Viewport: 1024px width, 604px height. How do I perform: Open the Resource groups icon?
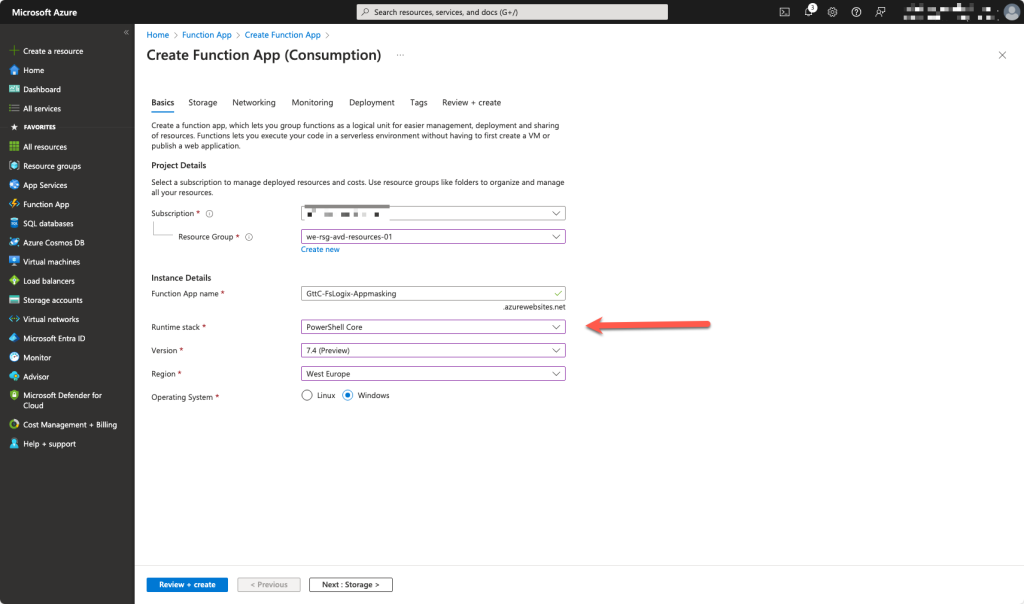tap(14, 166)
